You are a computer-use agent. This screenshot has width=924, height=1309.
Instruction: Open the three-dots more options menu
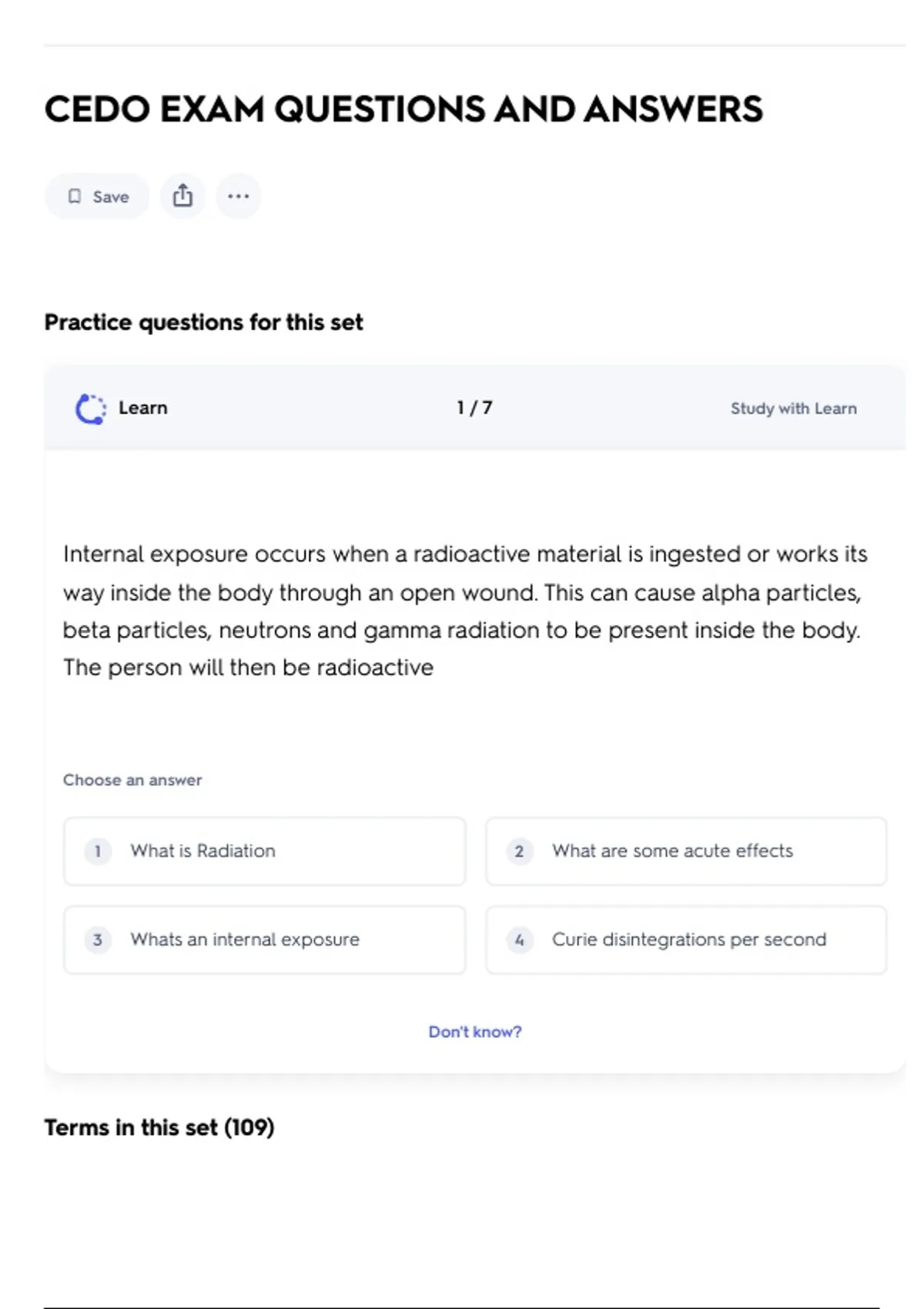238,196
